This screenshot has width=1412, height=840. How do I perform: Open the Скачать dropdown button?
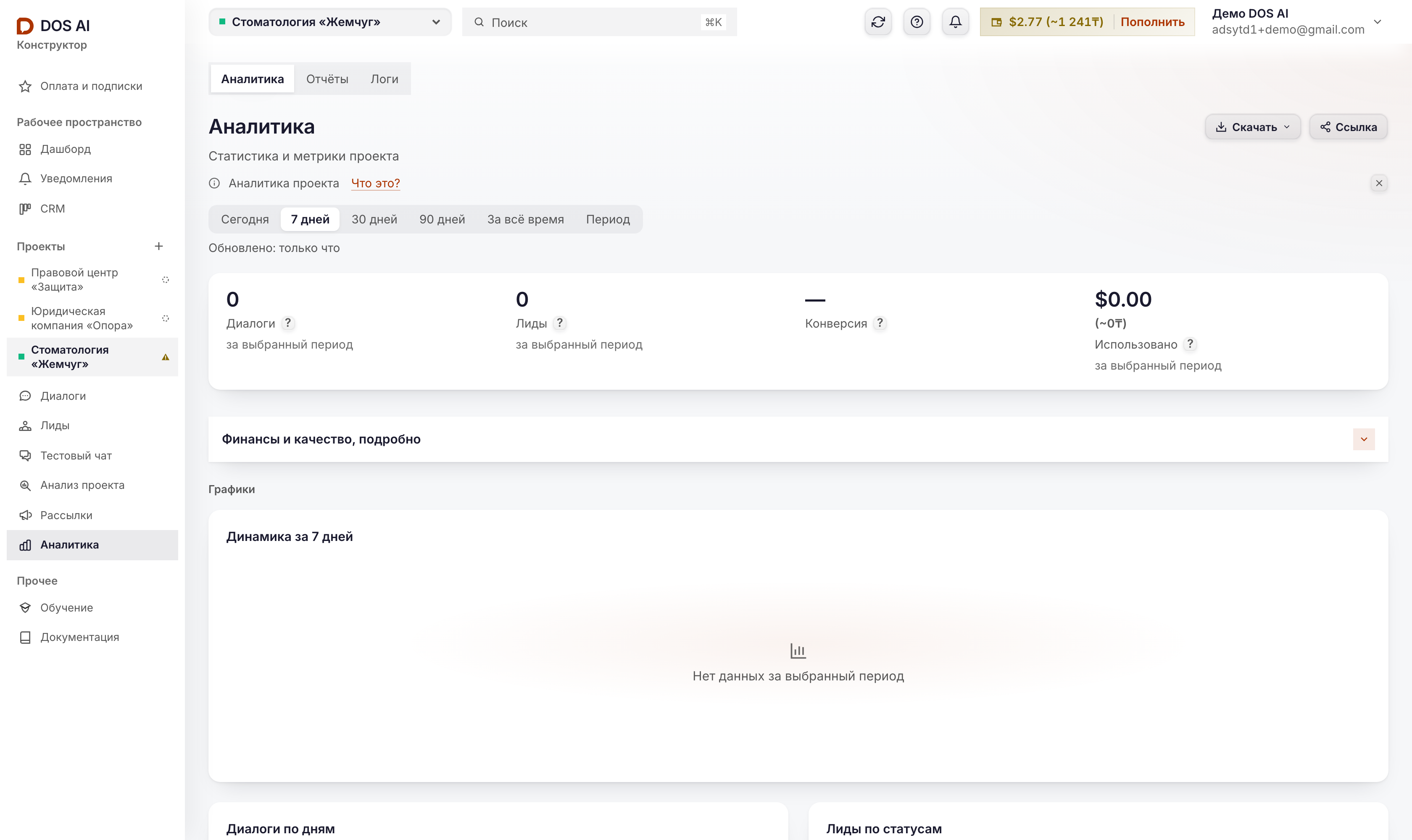tap(1252, 127)
